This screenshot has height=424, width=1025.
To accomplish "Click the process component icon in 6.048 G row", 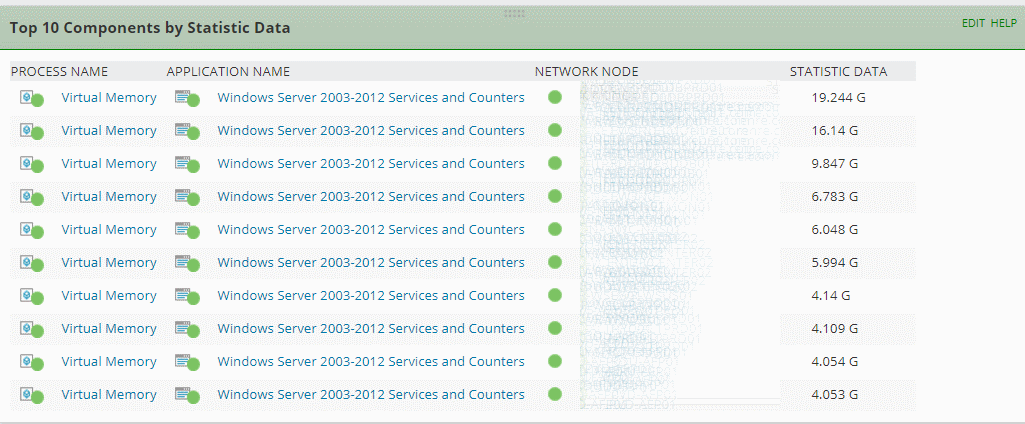I will (x=31, y=230).
